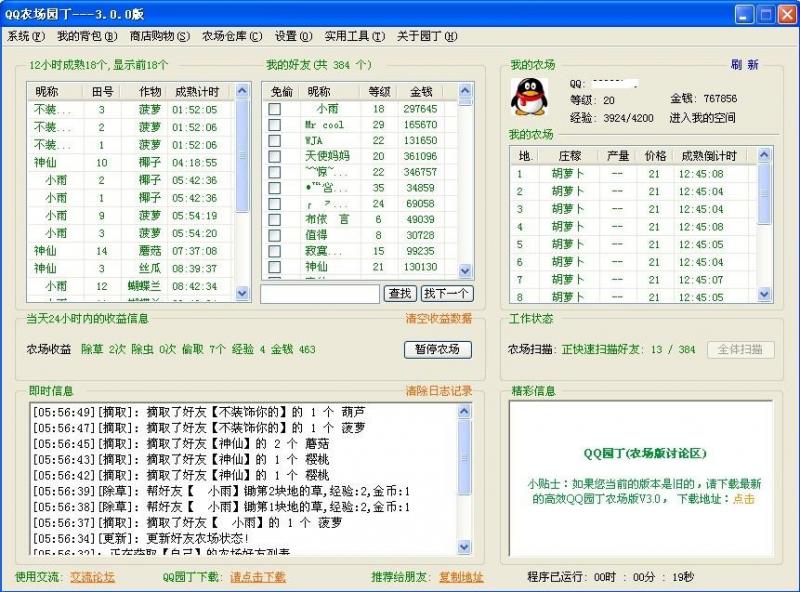Open the 交流论坛 link
Screen dimensions: 800x592
(92, 577)
